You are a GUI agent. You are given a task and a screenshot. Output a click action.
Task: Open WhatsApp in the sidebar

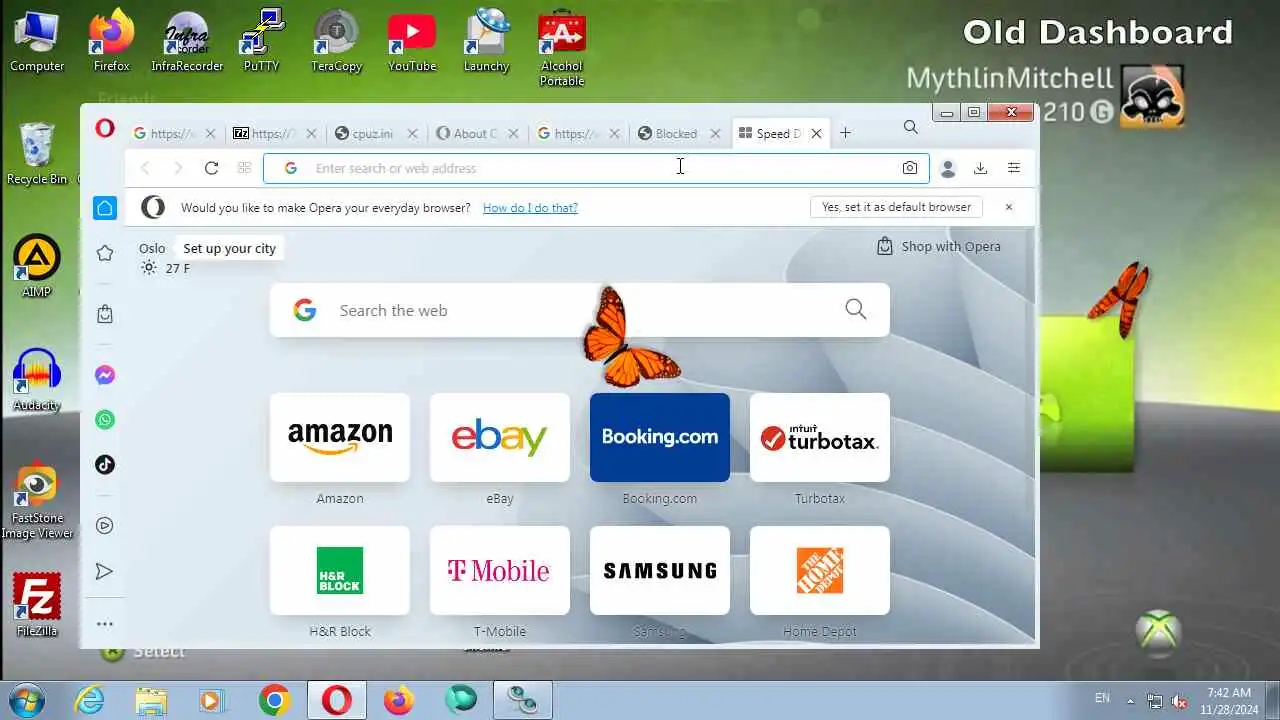(x=105, y=420)
